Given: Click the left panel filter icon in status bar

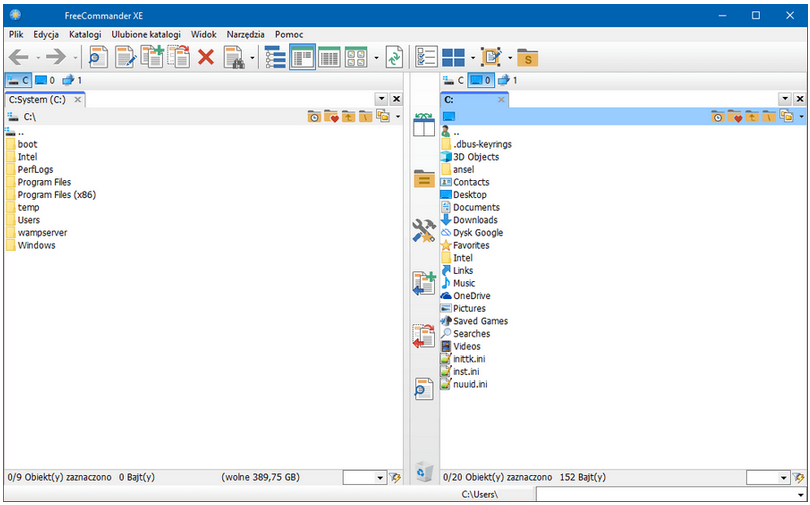Looking at the screenshot, I should pos(396,478).
